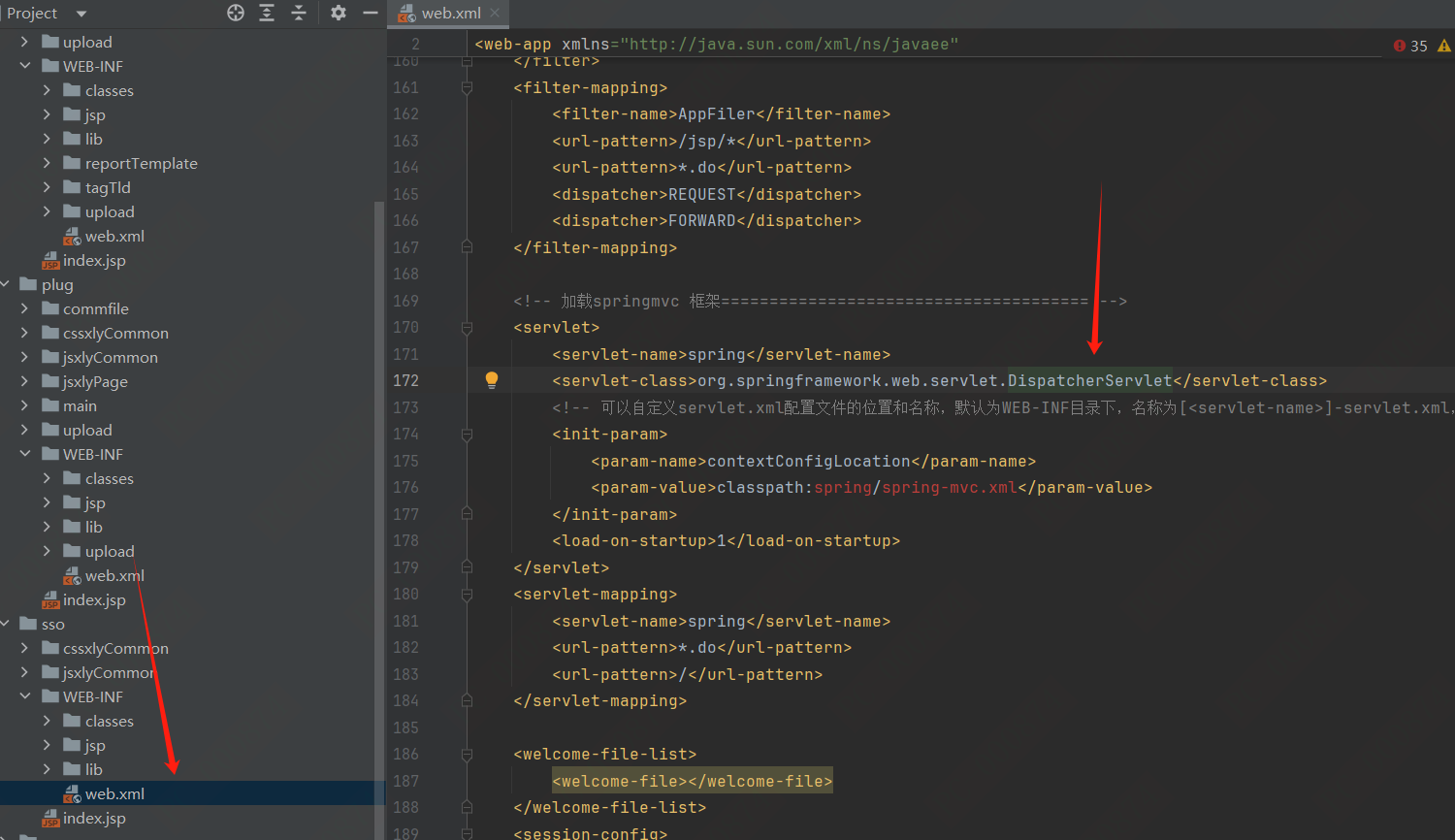Click the contextConfigLocation param name
This screenshot has height=840, width=1455.
click(x=809, y=461)
